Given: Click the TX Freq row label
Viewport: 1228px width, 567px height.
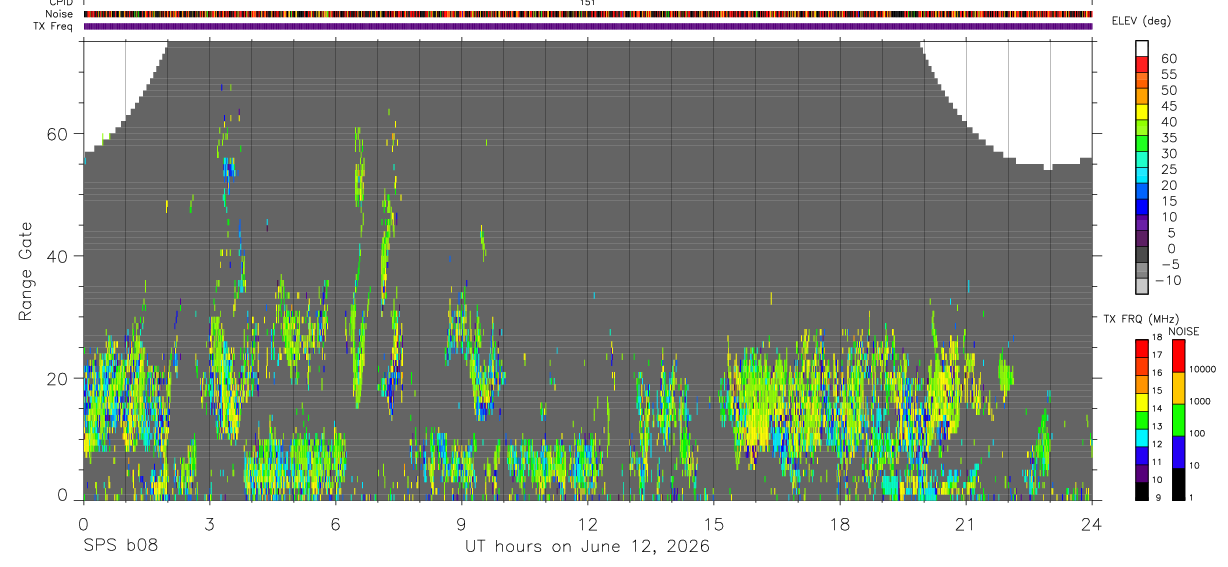Looking at the screenshot, I should [53, 26].
